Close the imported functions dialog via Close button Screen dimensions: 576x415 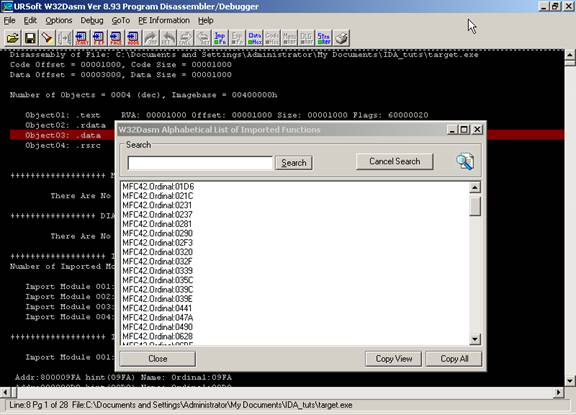pyautogui.click(x=158, y=359)
